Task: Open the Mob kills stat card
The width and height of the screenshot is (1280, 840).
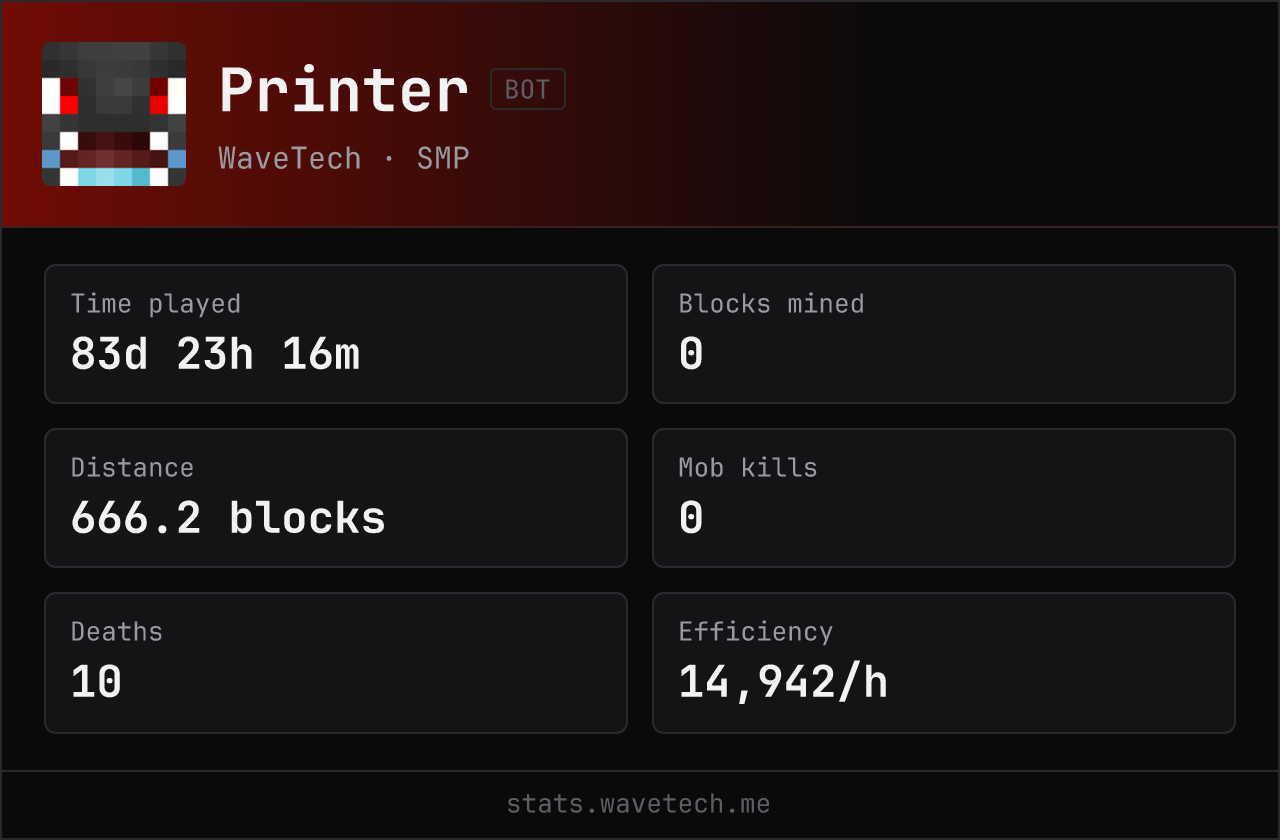Action: pyautogui.click(x=944, y=498)
